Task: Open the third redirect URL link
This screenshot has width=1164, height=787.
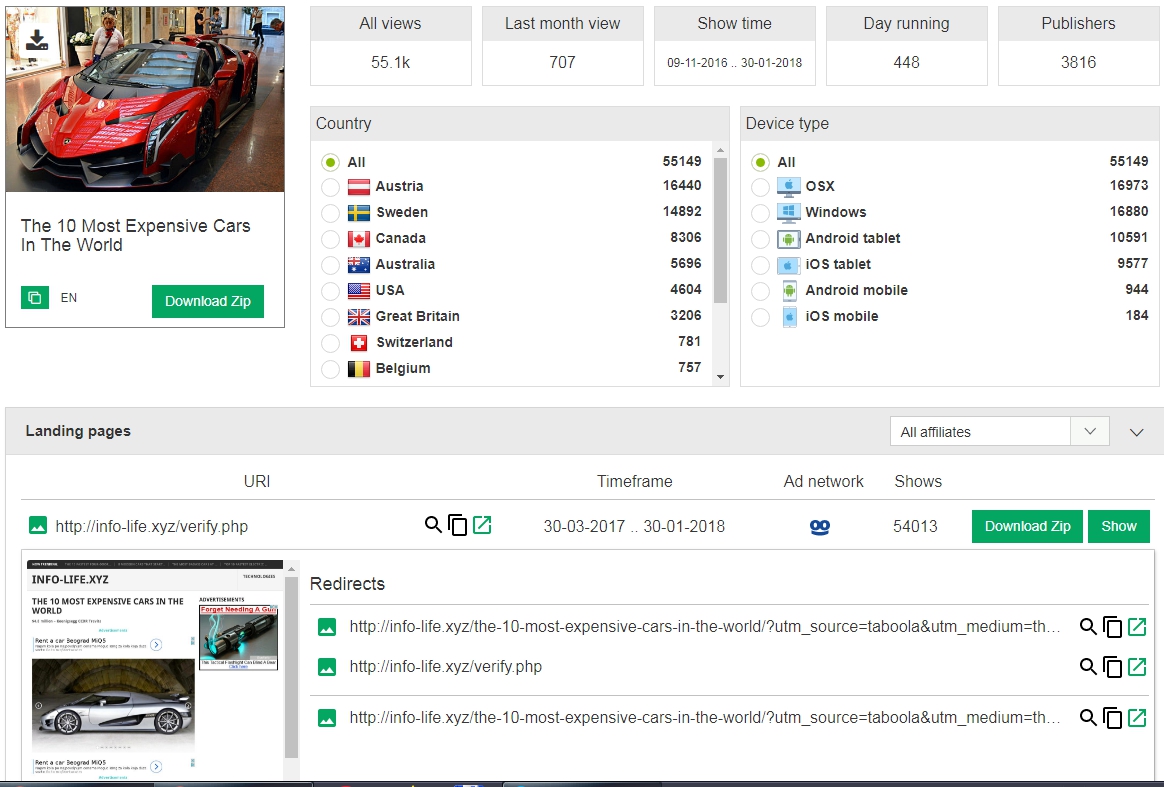Action: (x=704, y=718)
